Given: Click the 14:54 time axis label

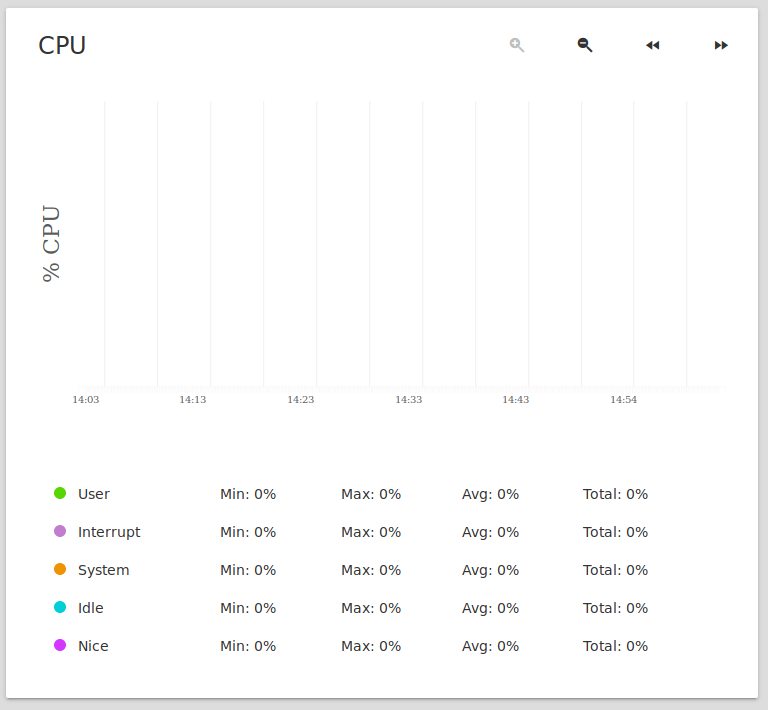Looking at the screenshot, I should click(x=624, y=400).
